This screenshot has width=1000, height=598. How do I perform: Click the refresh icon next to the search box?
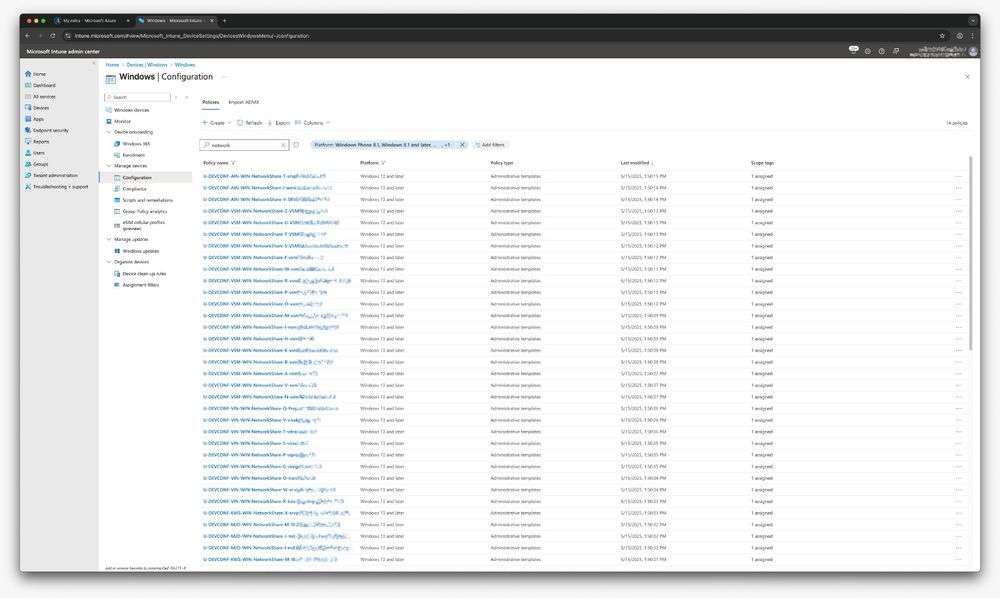pos(296,145)
